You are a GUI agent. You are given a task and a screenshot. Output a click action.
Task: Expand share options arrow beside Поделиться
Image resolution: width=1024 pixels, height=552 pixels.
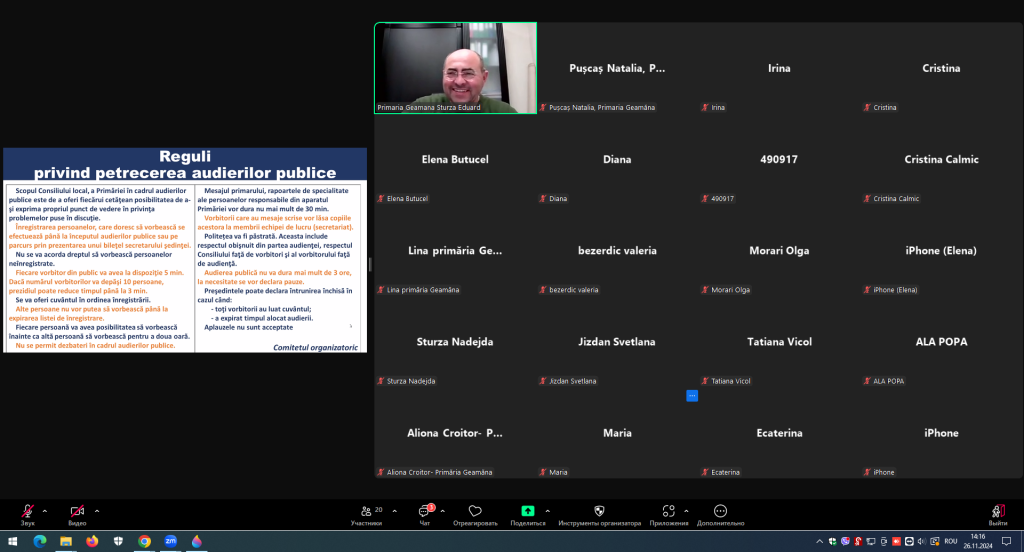coord(547,511)
